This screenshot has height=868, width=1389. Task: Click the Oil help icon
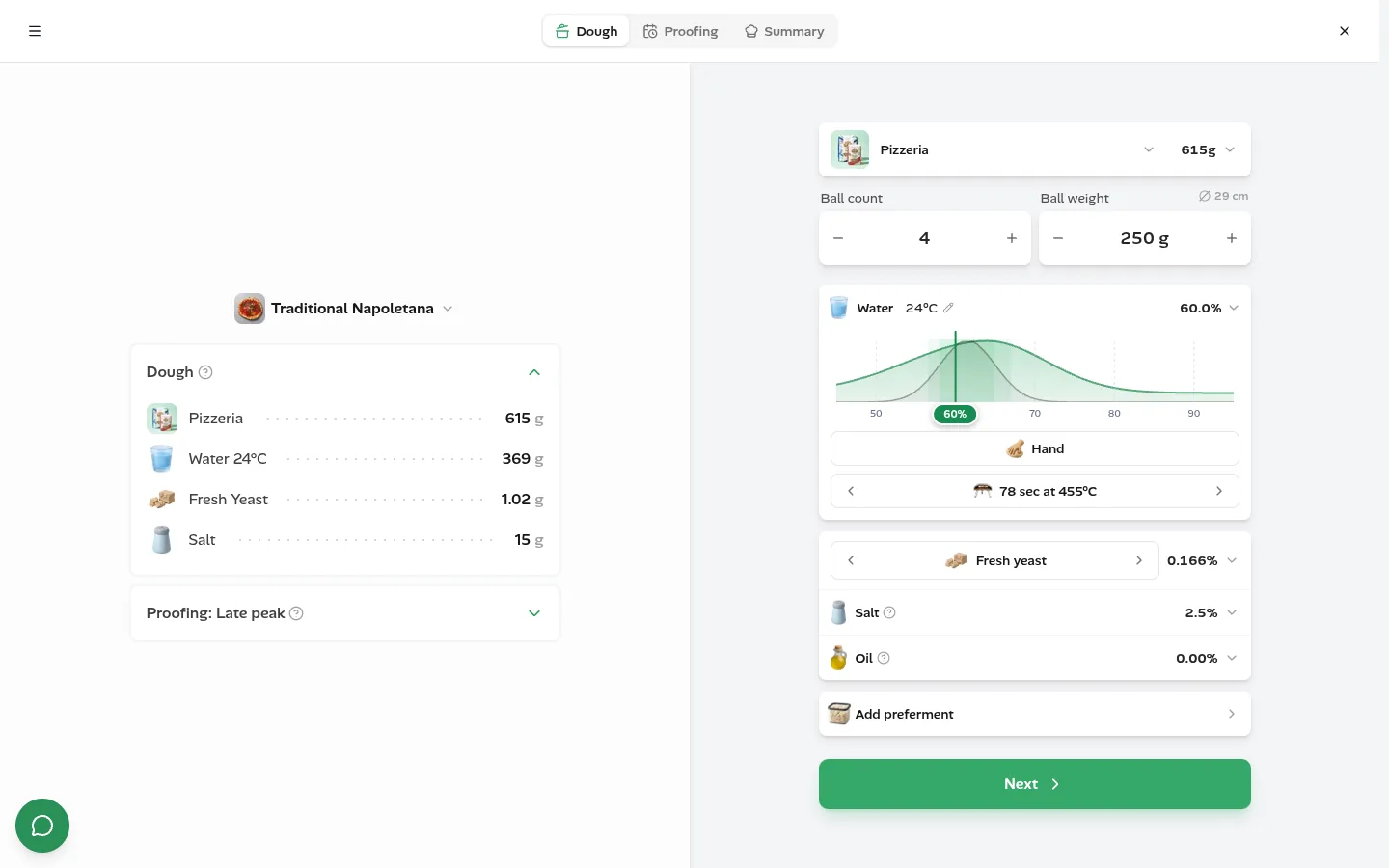pos(884,658)
